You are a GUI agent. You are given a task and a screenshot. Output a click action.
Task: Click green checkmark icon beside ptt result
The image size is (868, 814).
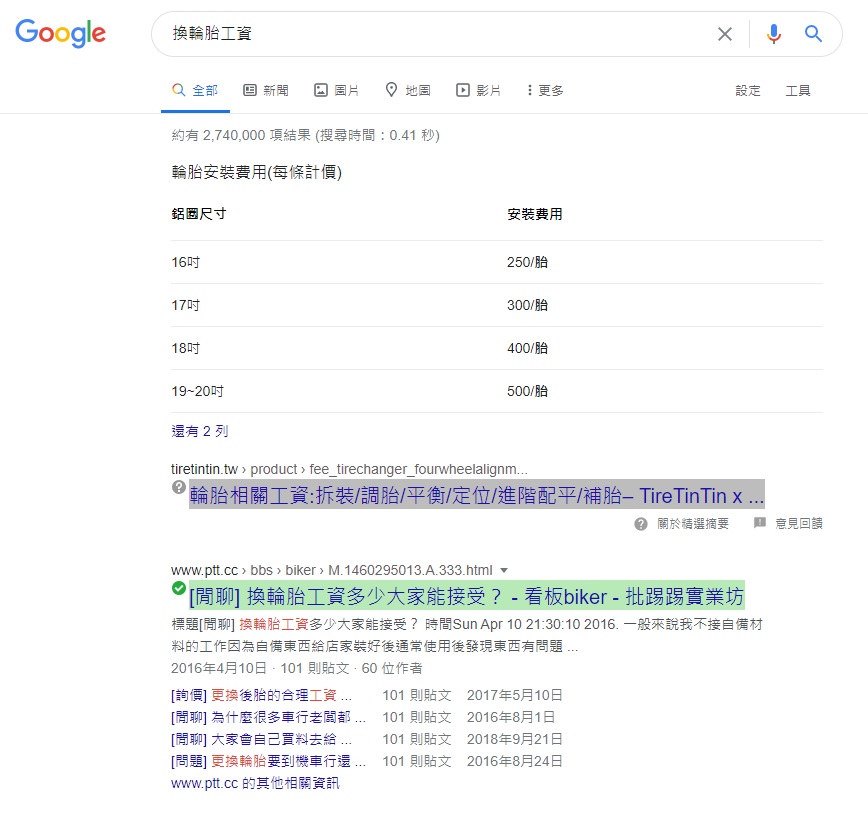178,588
